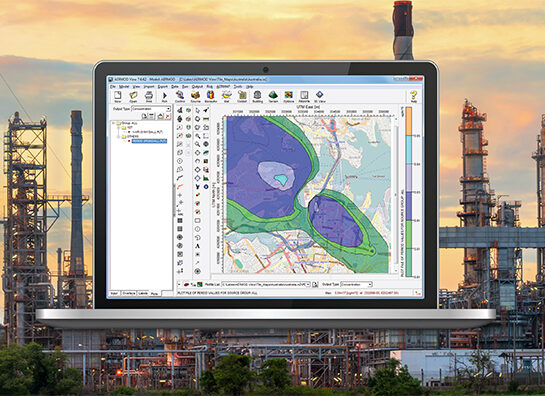Click the orange band in contour legend
The image size is (545, 396).
[409, 121]
